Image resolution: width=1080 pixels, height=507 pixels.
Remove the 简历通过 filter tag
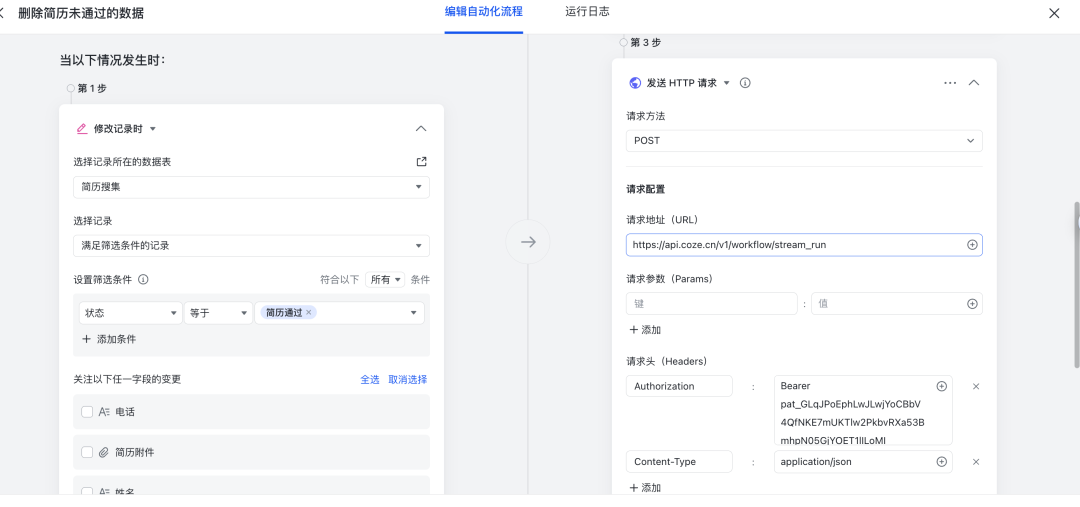coord(309,313)
